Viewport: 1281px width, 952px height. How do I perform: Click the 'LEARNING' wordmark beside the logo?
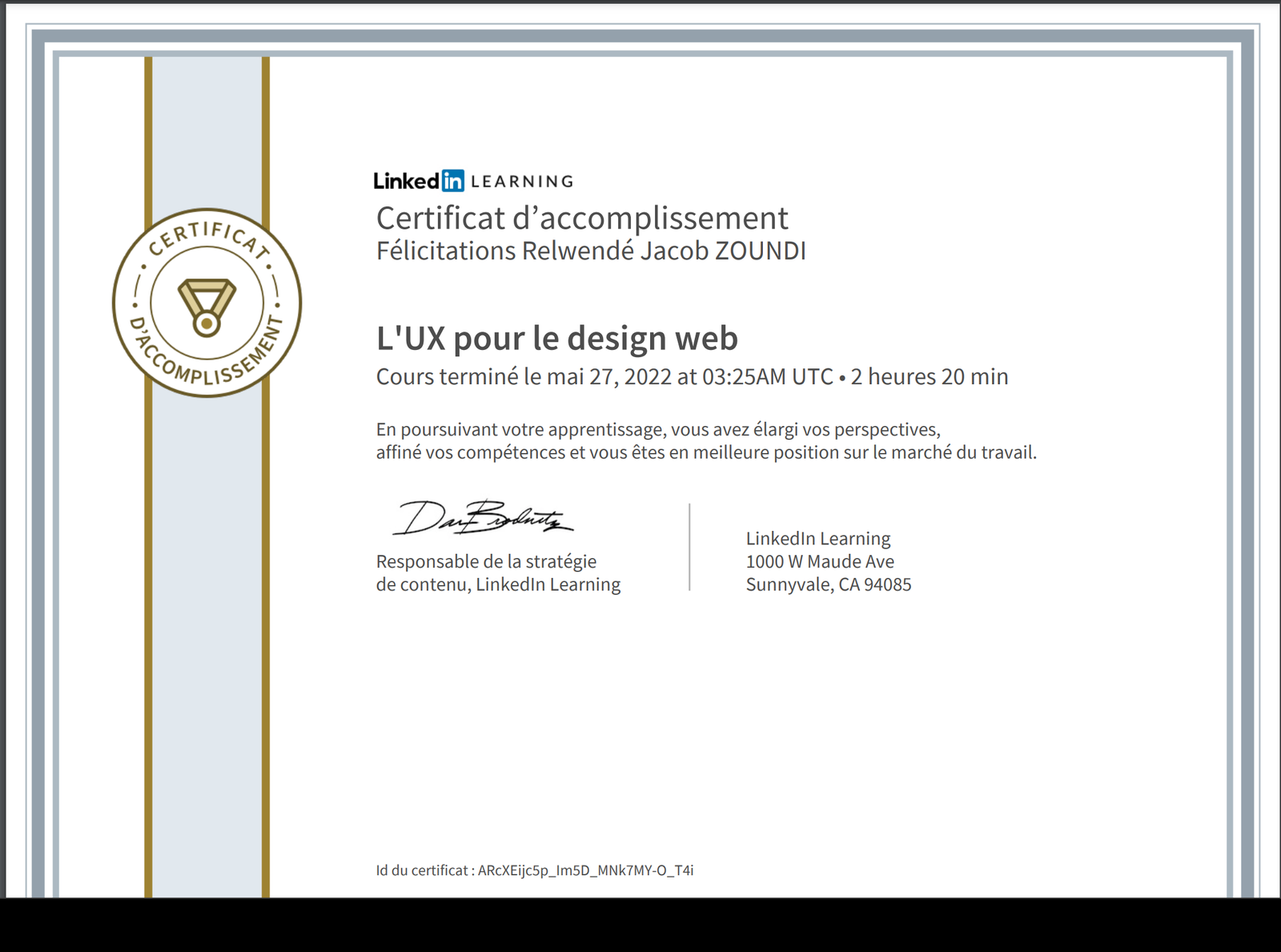(522, 182)
